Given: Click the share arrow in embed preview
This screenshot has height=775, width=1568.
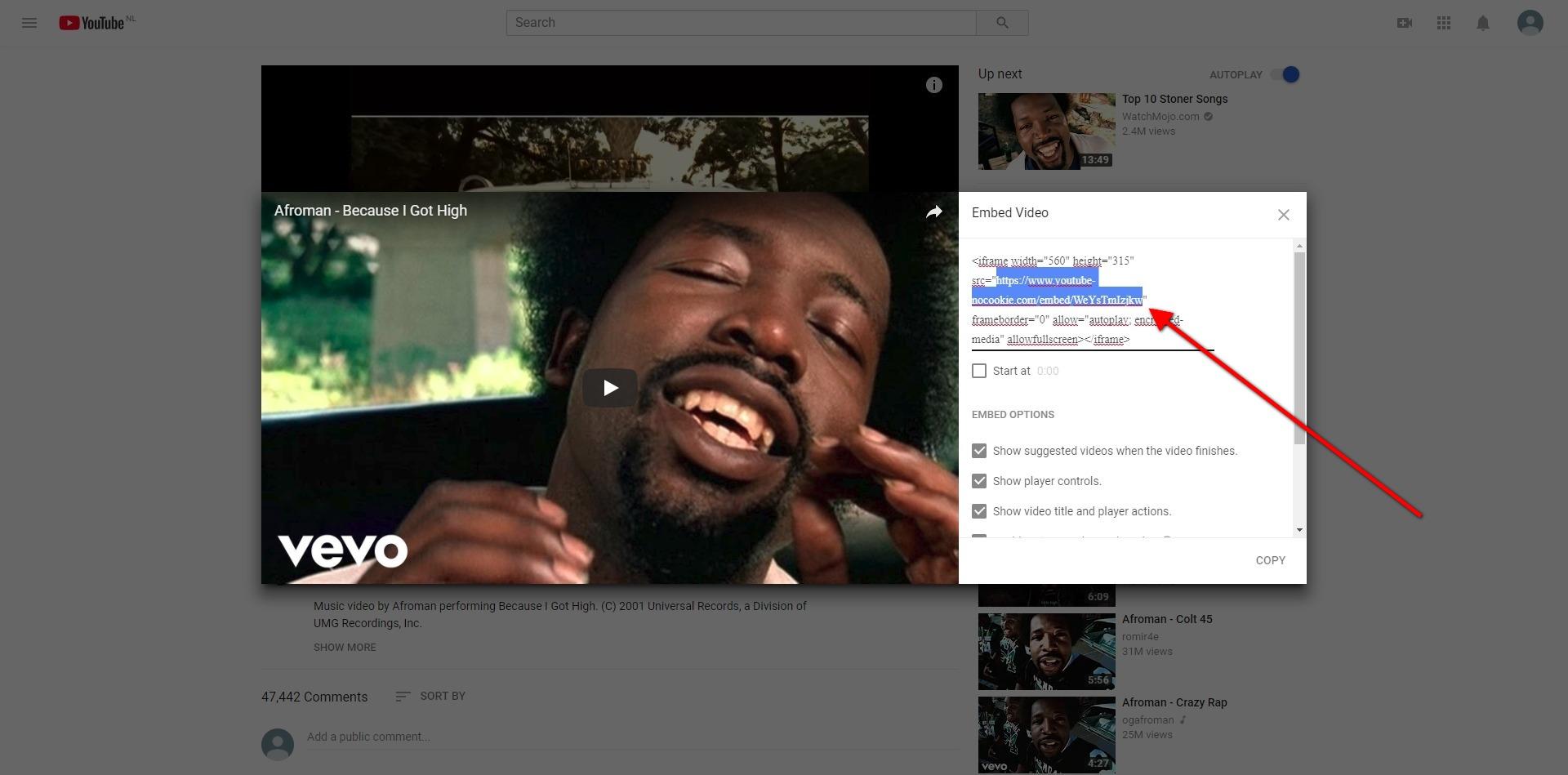Looking at the screenshot, I should pos(934,212).
